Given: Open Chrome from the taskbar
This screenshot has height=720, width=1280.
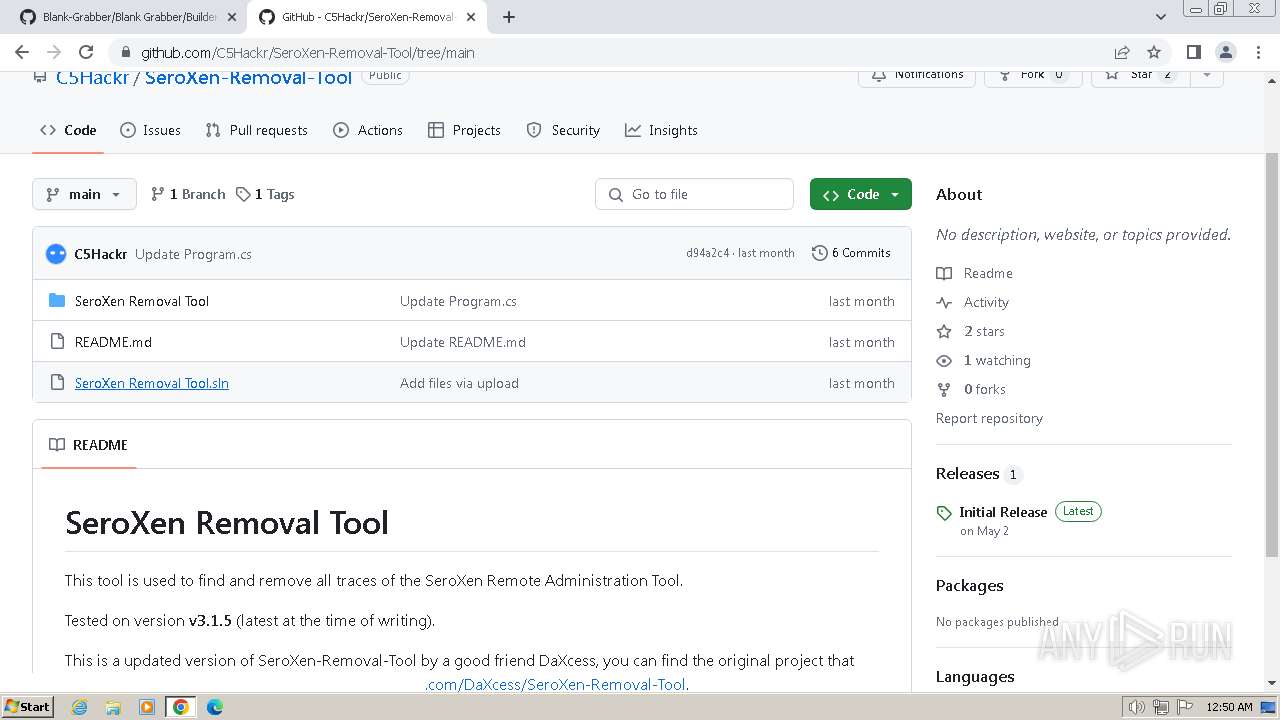Looking at the screenshot, I should coord(180,707).
